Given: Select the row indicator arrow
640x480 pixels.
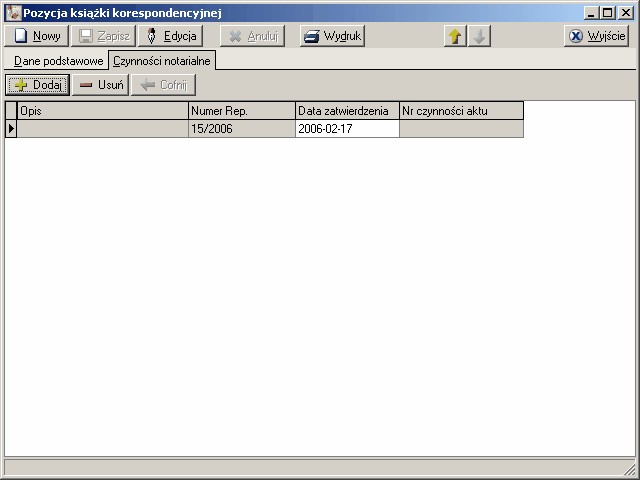Looking at the screenshot, I should (12, 129).
